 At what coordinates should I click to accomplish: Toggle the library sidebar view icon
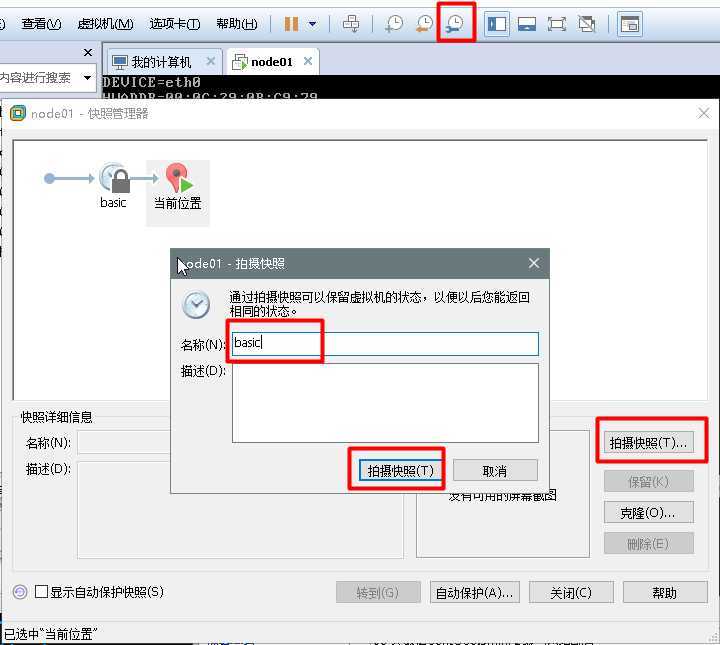[x=497, y=23]
